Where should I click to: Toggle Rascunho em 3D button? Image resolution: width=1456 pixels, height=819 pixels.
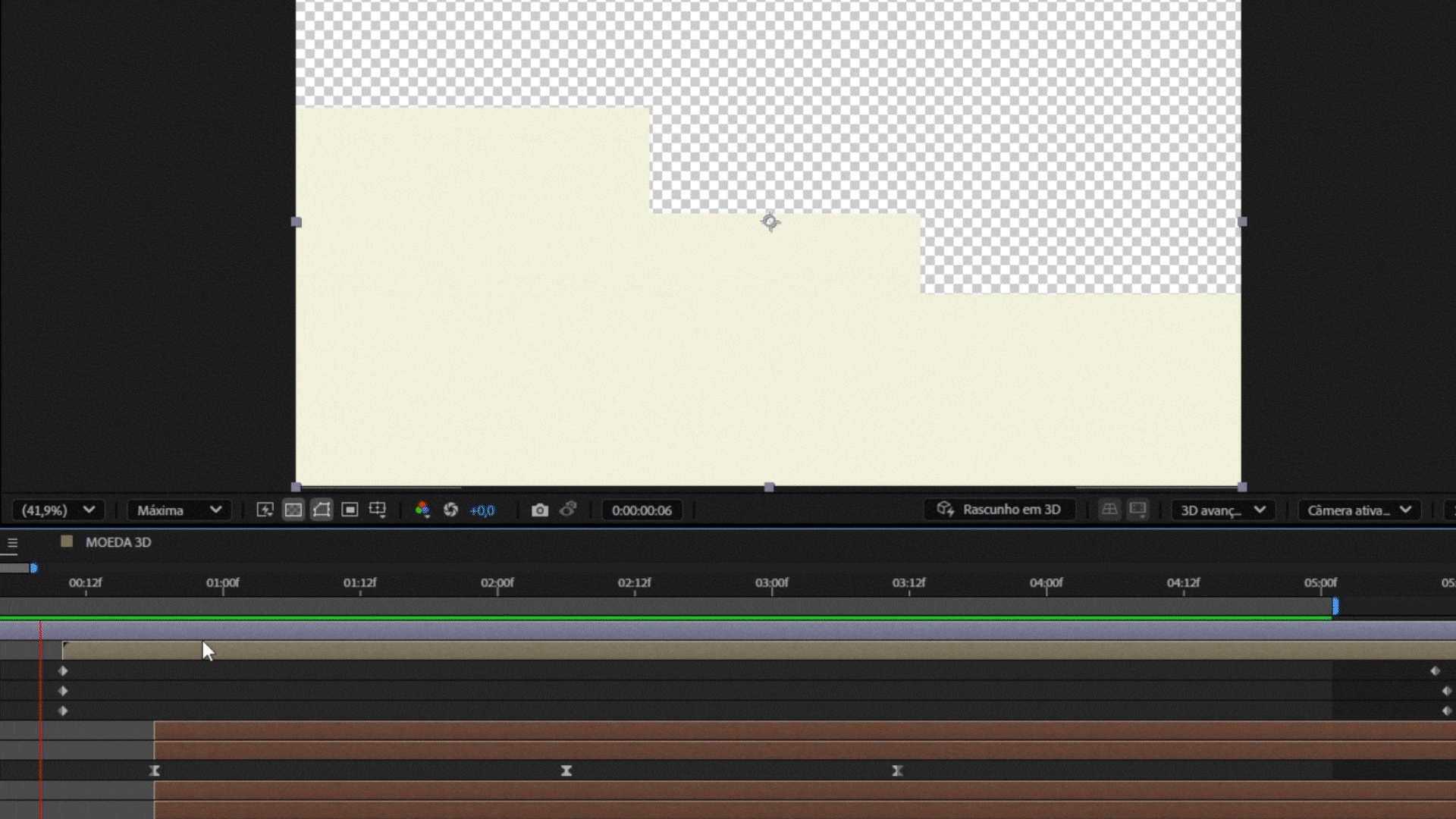[x=999, y=510]
